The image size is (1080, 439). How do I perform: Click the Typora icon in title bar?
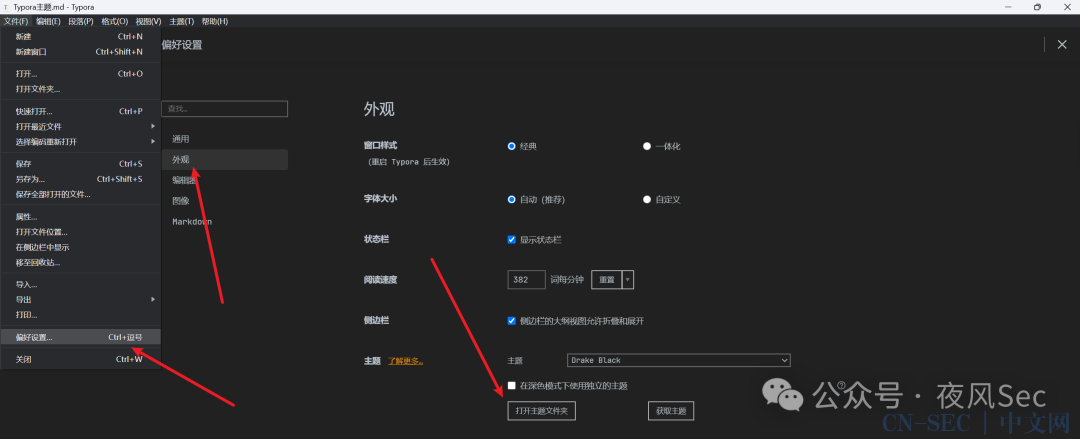(7, 7)
